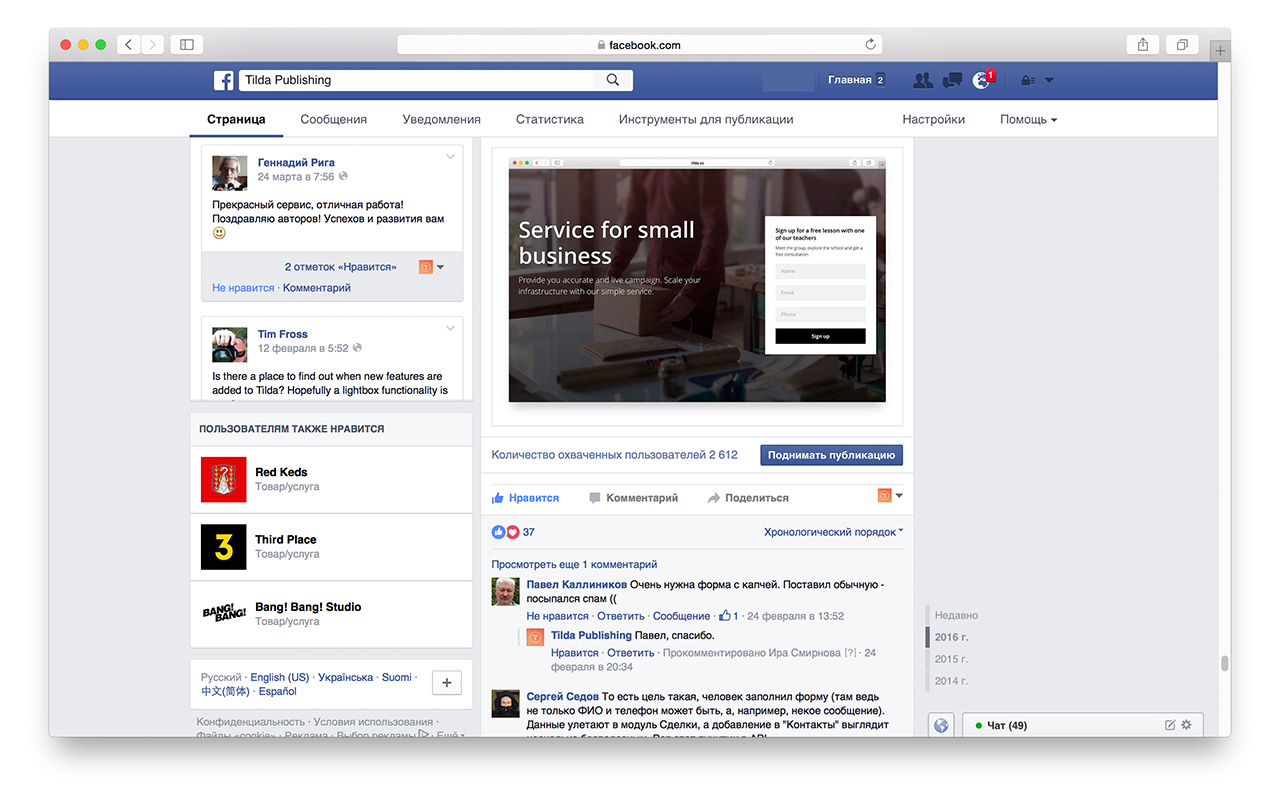Image resolution: width=1280 pixels, height=807 pixels.
Task: Open chat settings gear icon
Action: (x=1186, y=725)
